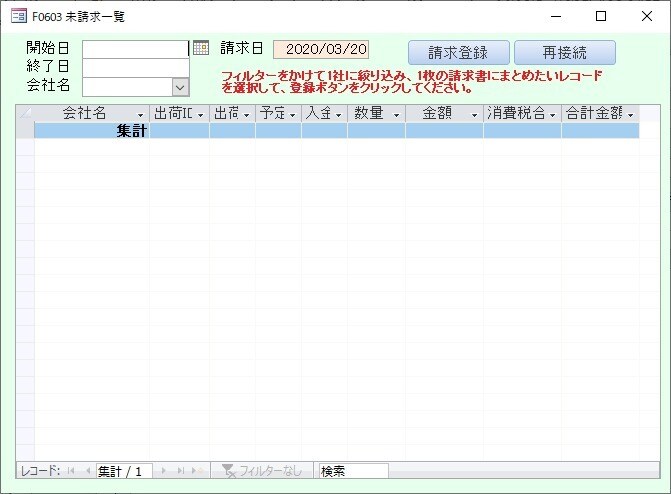Click the 請求登録 button
This screenshot has height=494, width=671.
coord(458,53)
